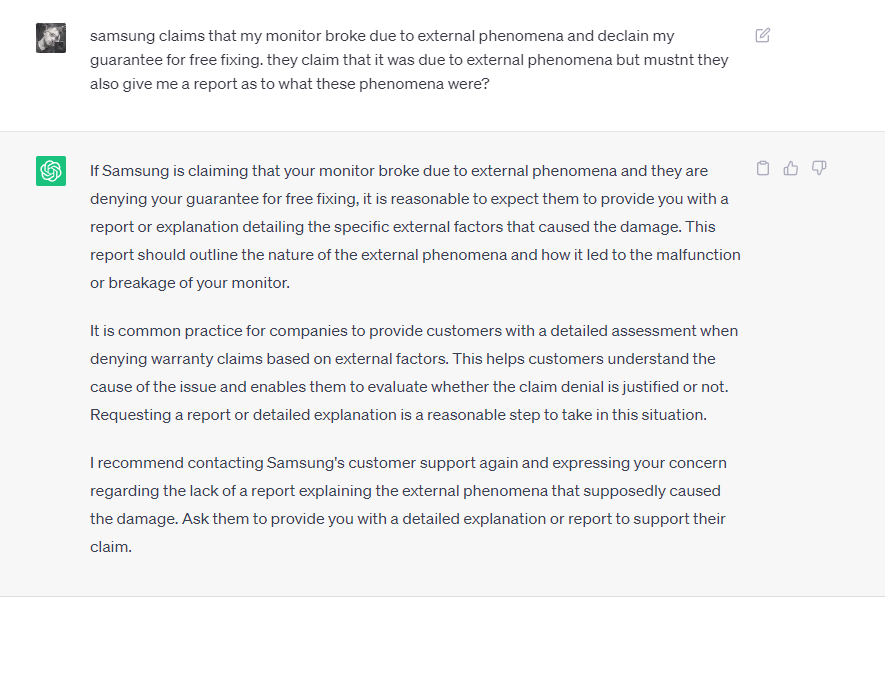Click the paragraph beginning "It is common practice"
Viewport: 885px width, 677px height.
click(x=414, y=372)
